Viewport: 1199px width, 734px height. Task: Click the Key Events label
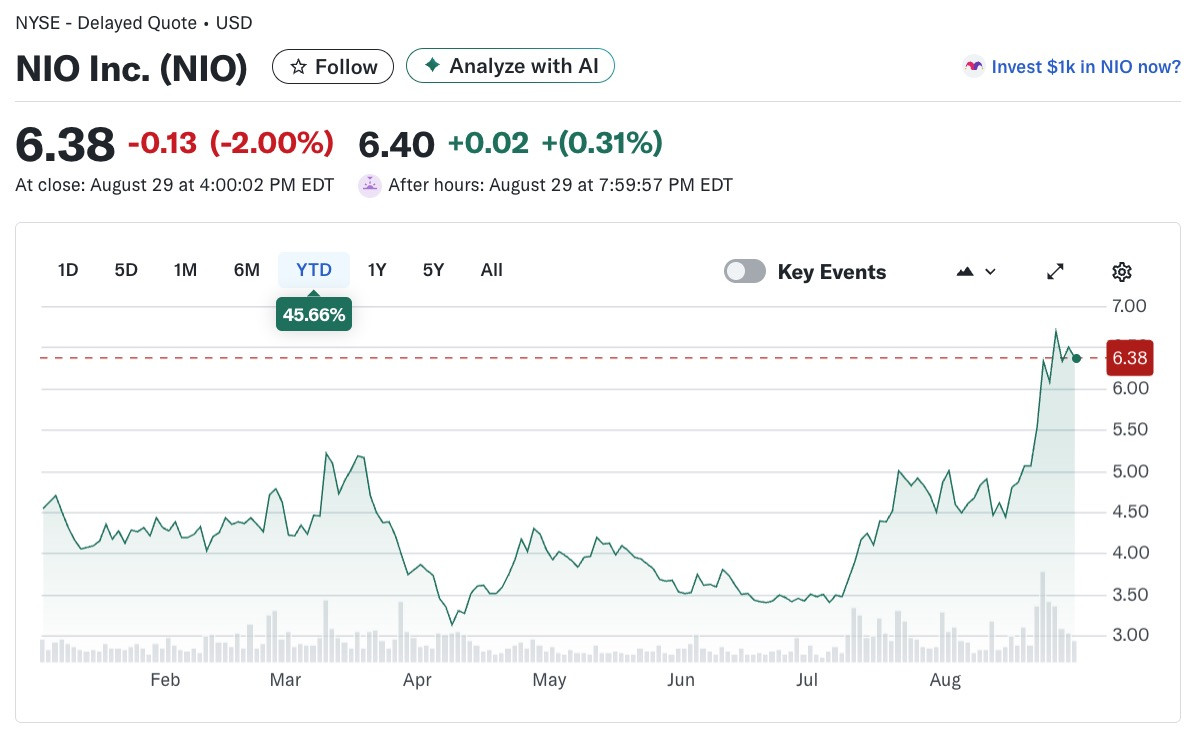[x=832, y=272]
